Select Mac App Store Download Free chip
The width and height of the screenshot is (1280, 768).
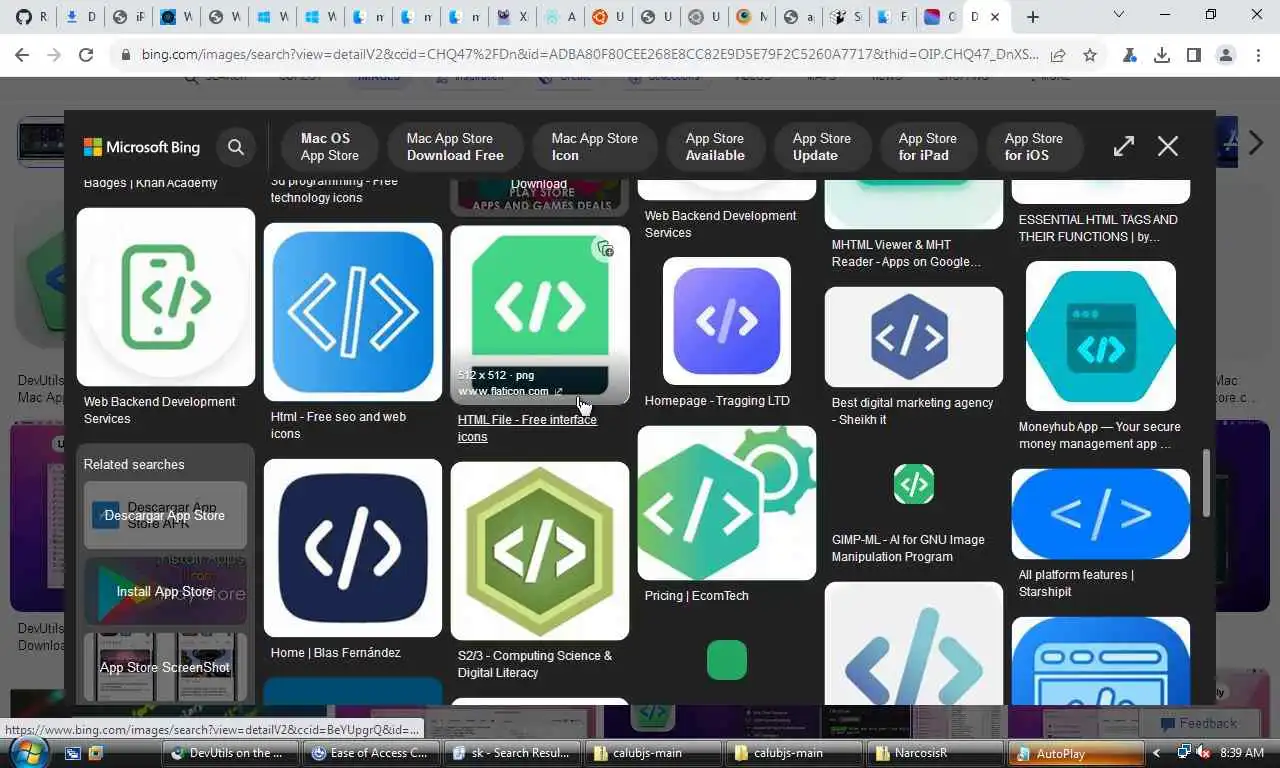point(455,147)
